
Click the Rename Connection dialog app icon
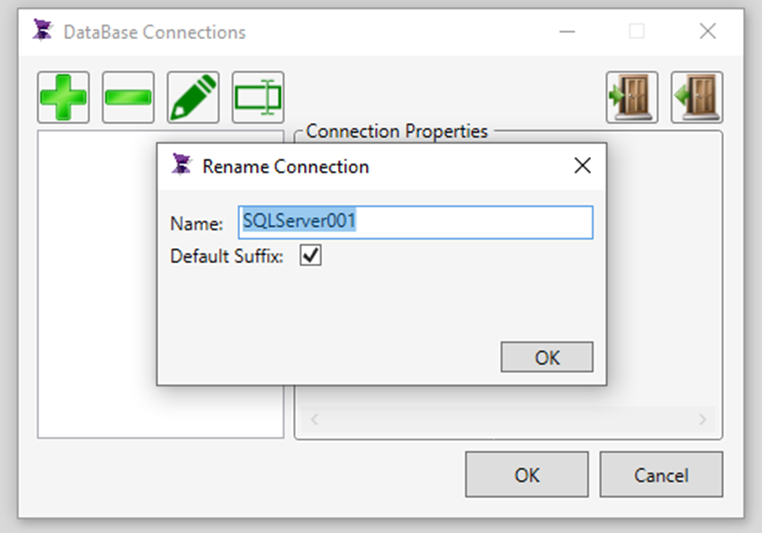pyautogui.click(x=182, y=165)
